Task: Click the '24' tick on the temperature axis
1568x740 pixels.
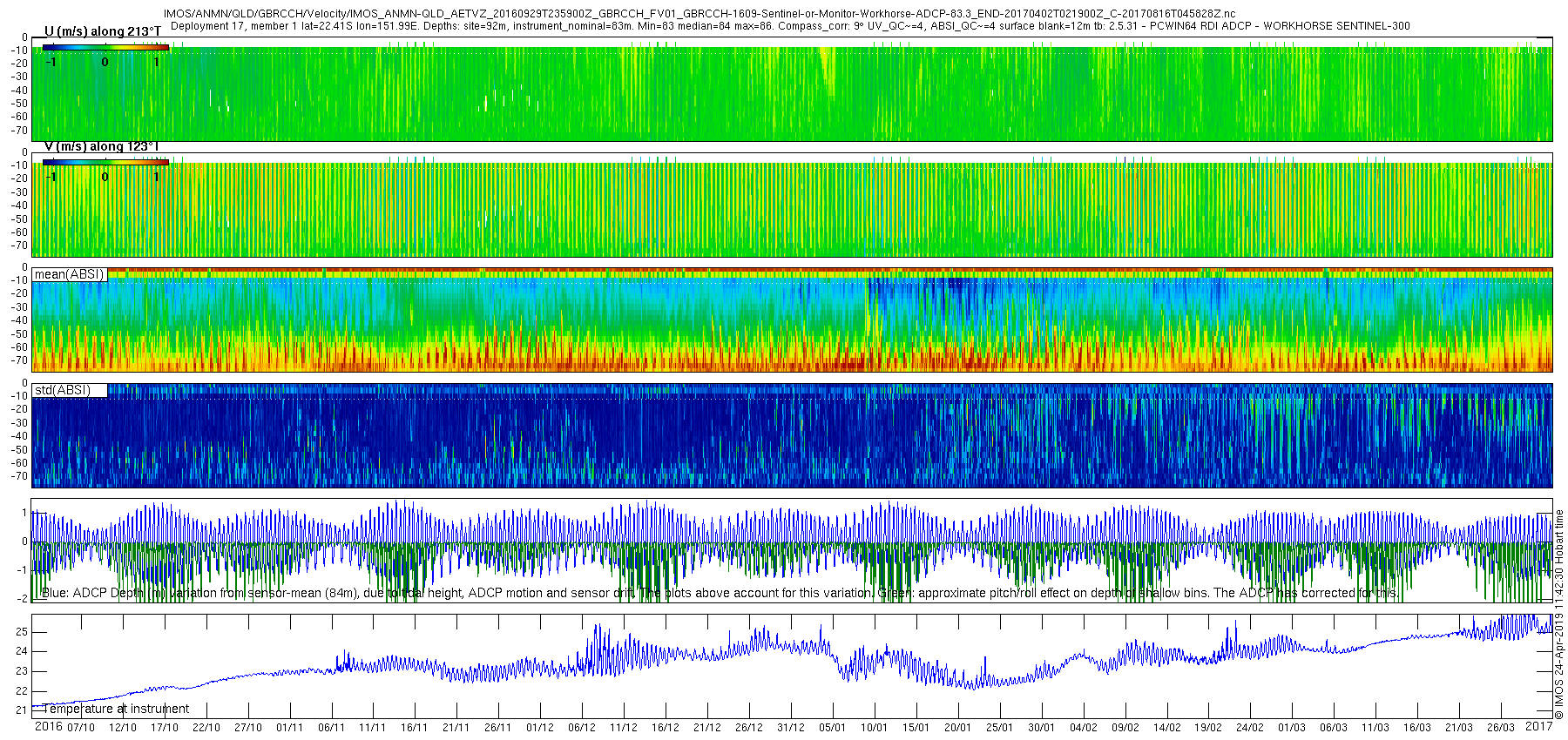Action: coord(22,651)
